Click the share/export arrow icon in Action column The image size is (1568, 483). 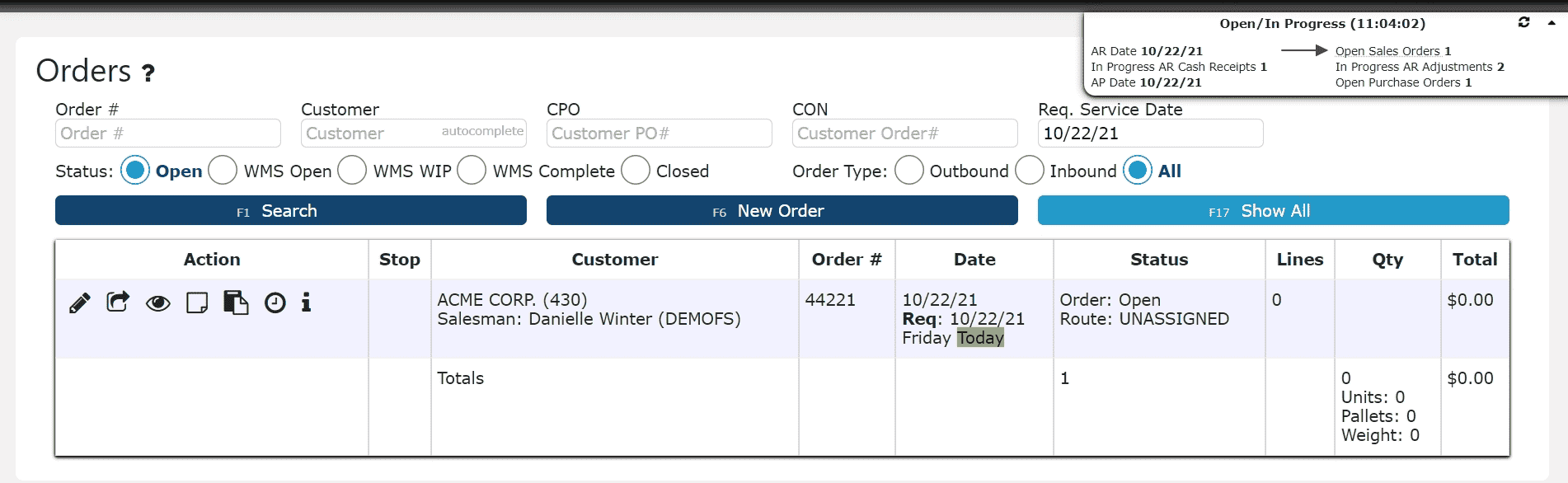(118, 302)
